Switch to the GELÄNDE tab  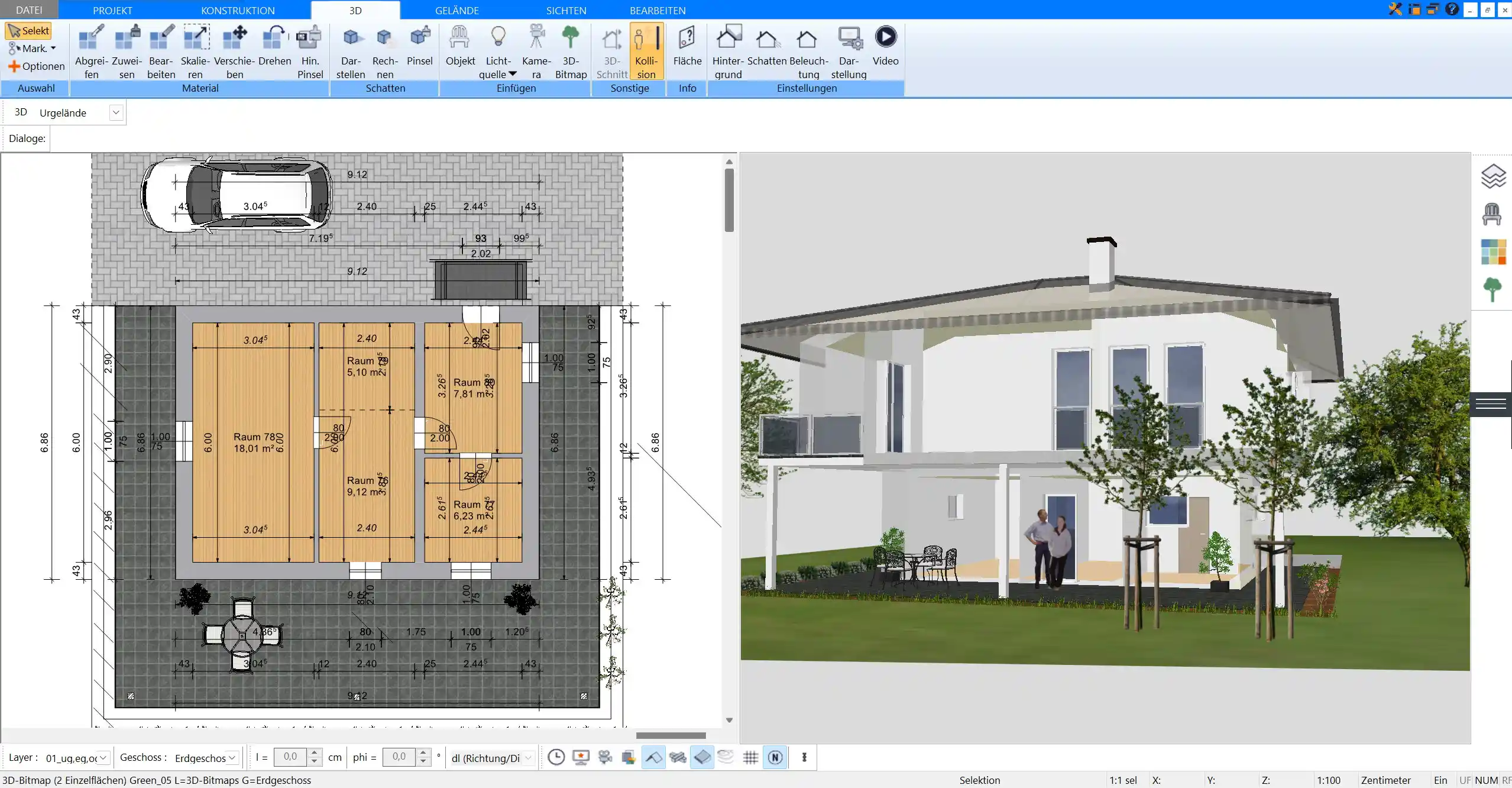tap(456, 10)
